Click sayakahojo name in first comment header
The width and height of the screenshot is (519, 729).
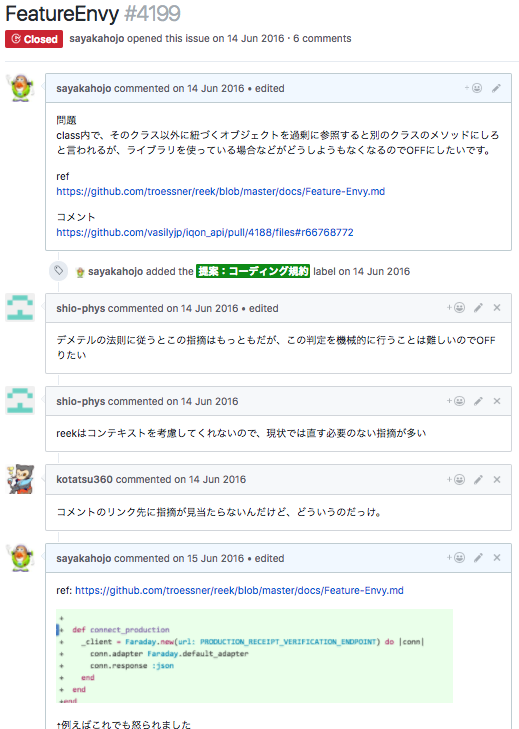tap(84, 88)
